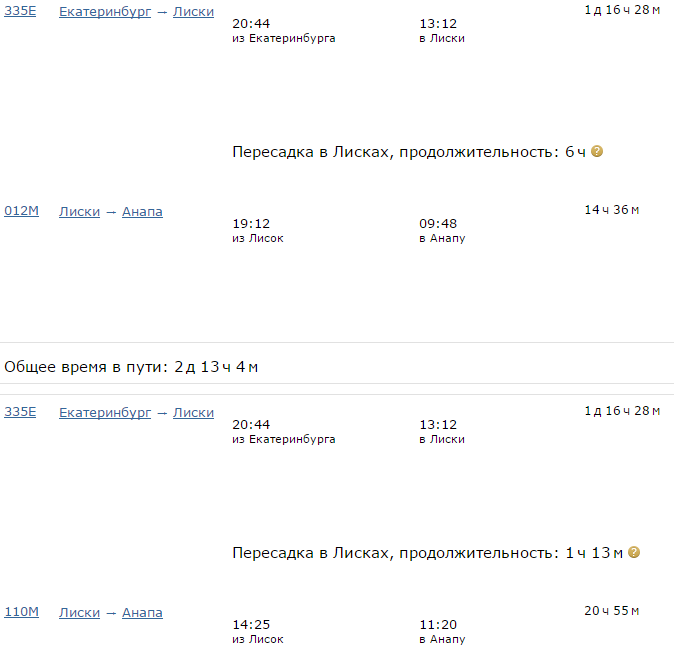Open help icon beside 6 ч transfer duration
The height and width of the screenshot is (665, 674).
click(597, 152)
